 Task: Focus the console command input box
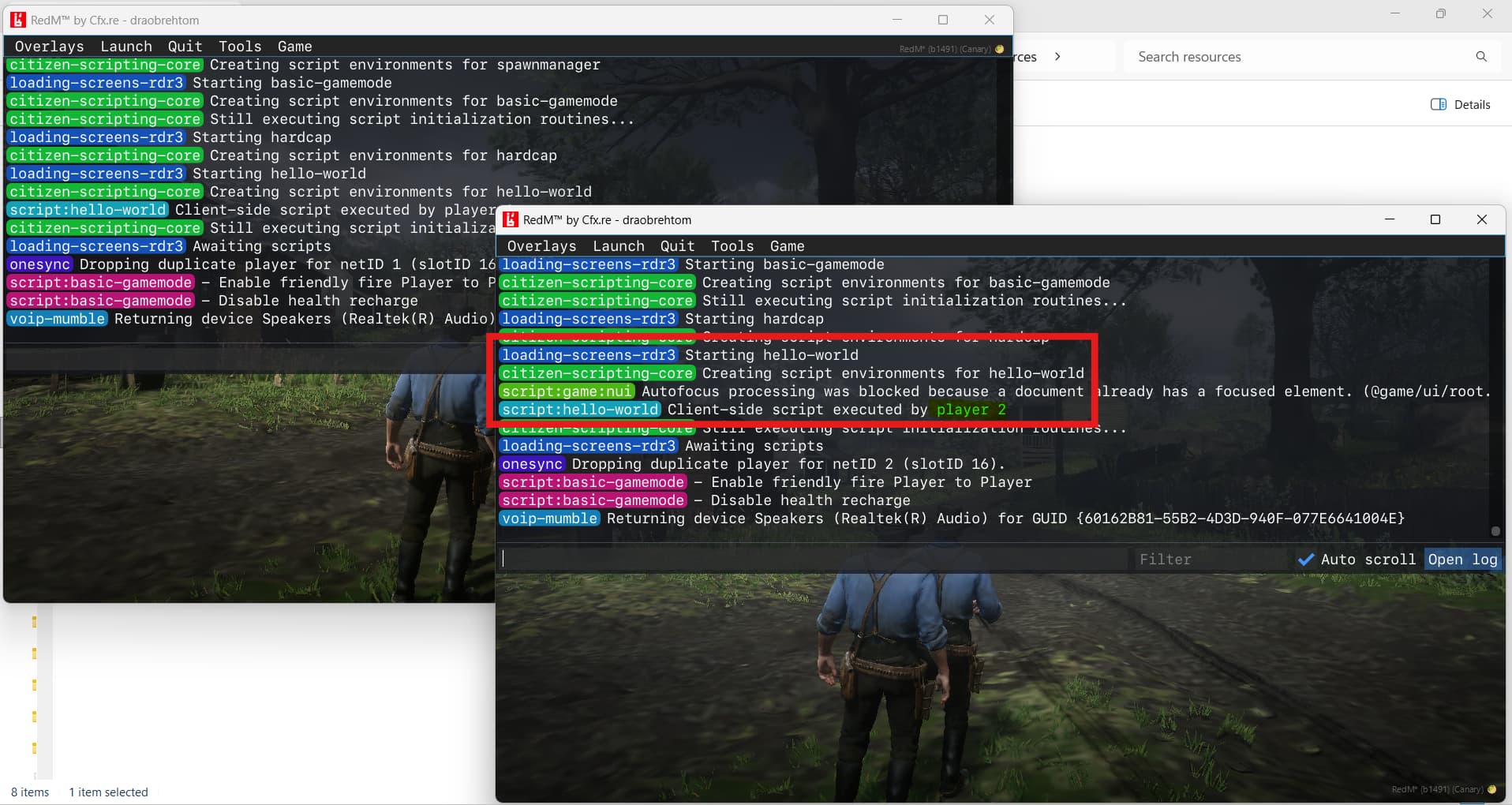coord(814,560)
